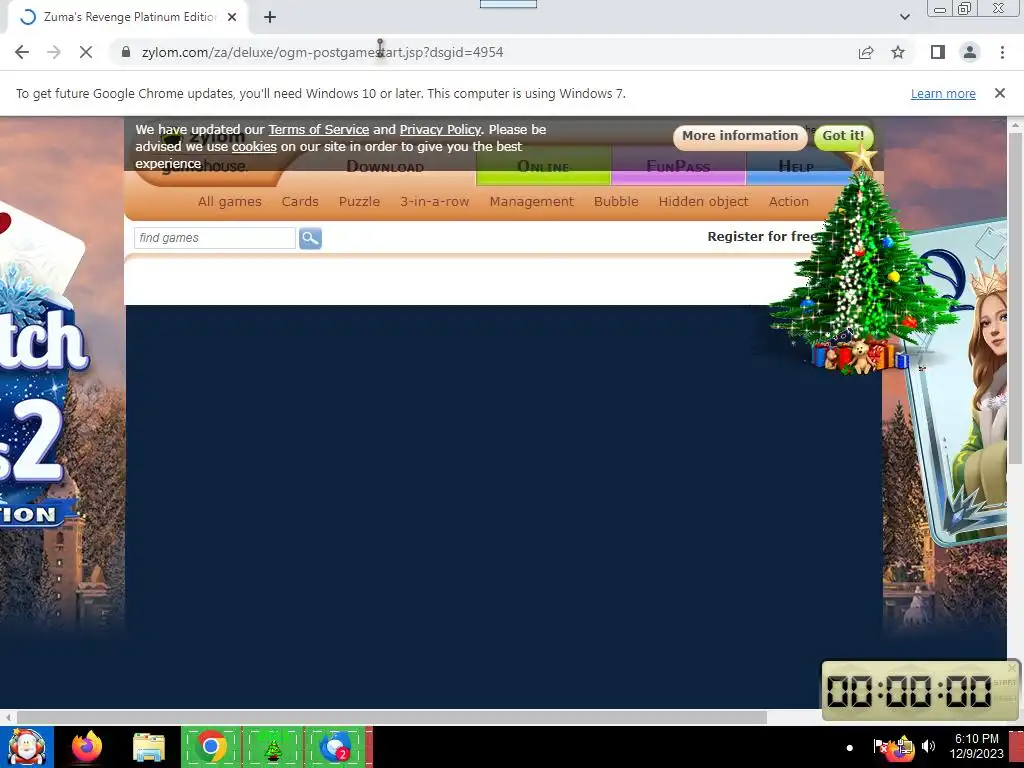
Task: Click the address bar URL
Action: [323, 52]
